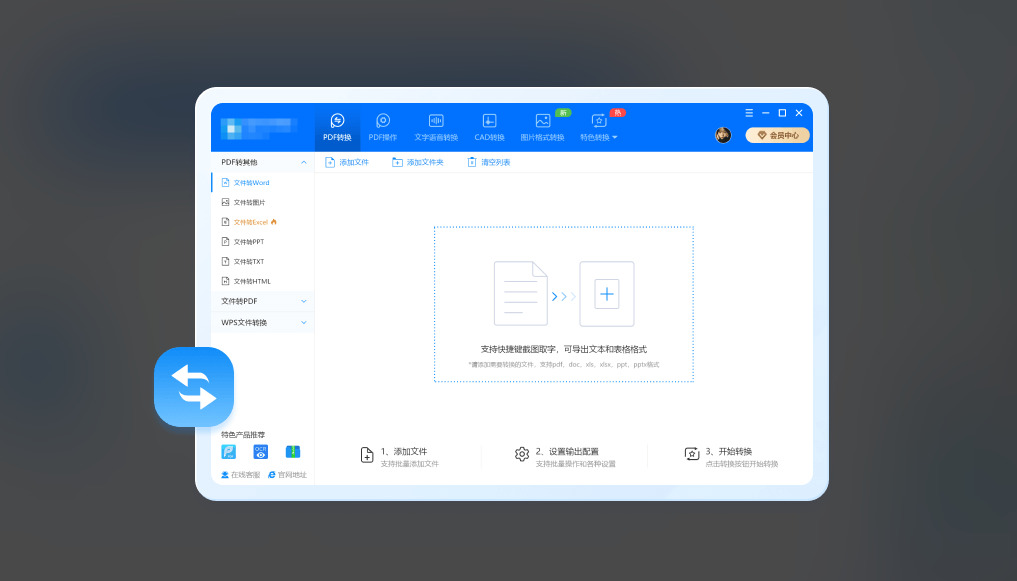Click the "支持批量添加文件" text
The width and height of the screenshot is (1017, 581).
point(410,464)
